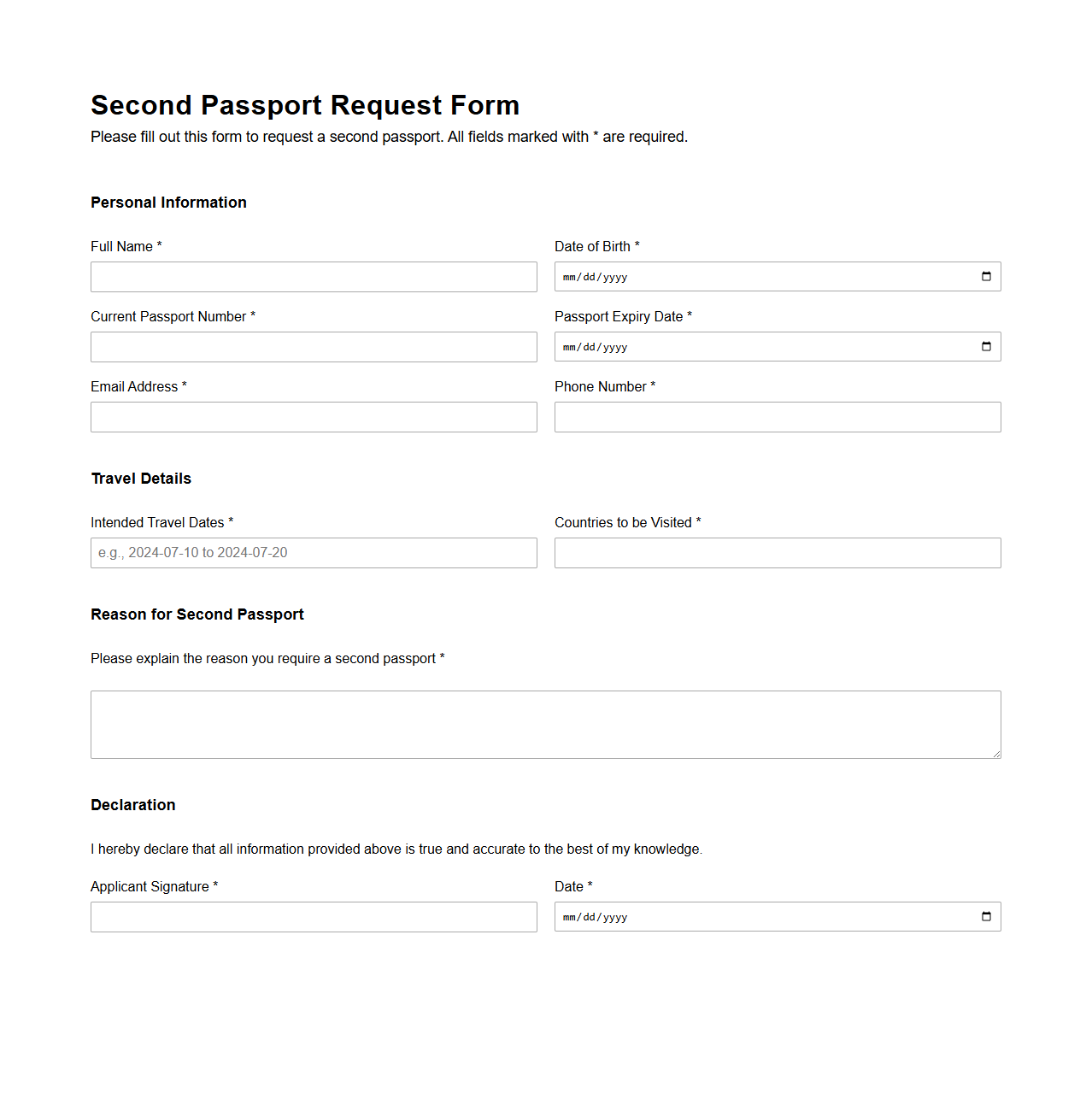Open the Passport Expiry Date calendar picker
Image resolution: width=1092 pixels, height=1111 pixels.
[x=984, y=346]
